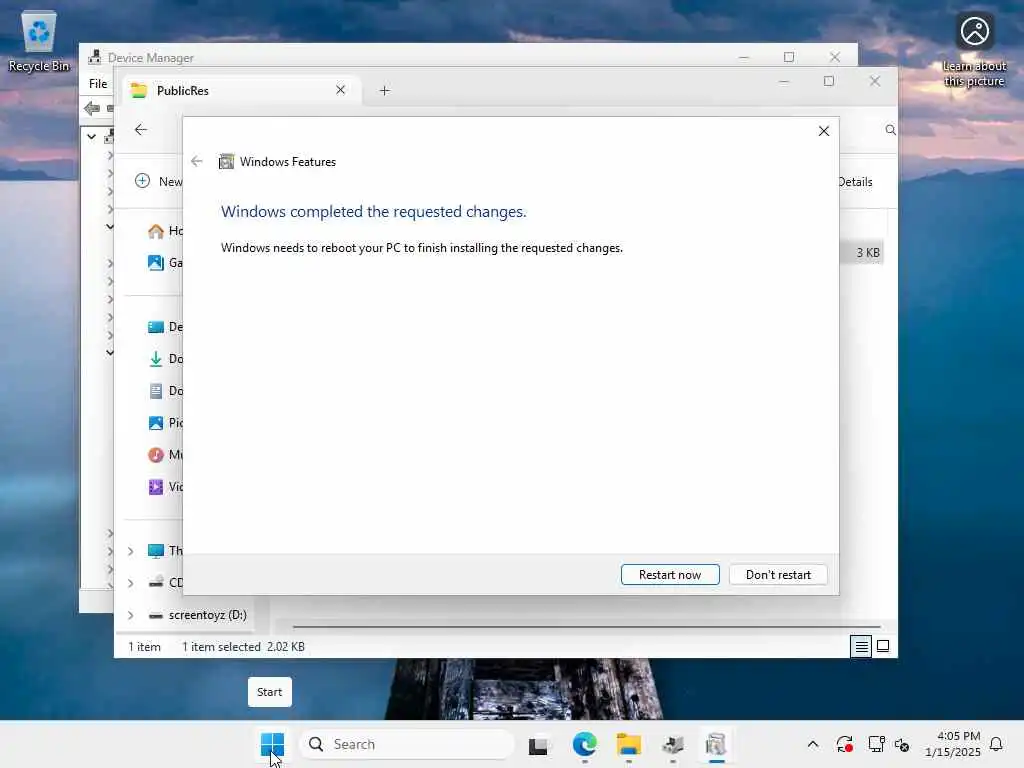Viewport: 1024px width, 768px height.
Task: Click the New button in File Explorer
Action: click(159, 182)
